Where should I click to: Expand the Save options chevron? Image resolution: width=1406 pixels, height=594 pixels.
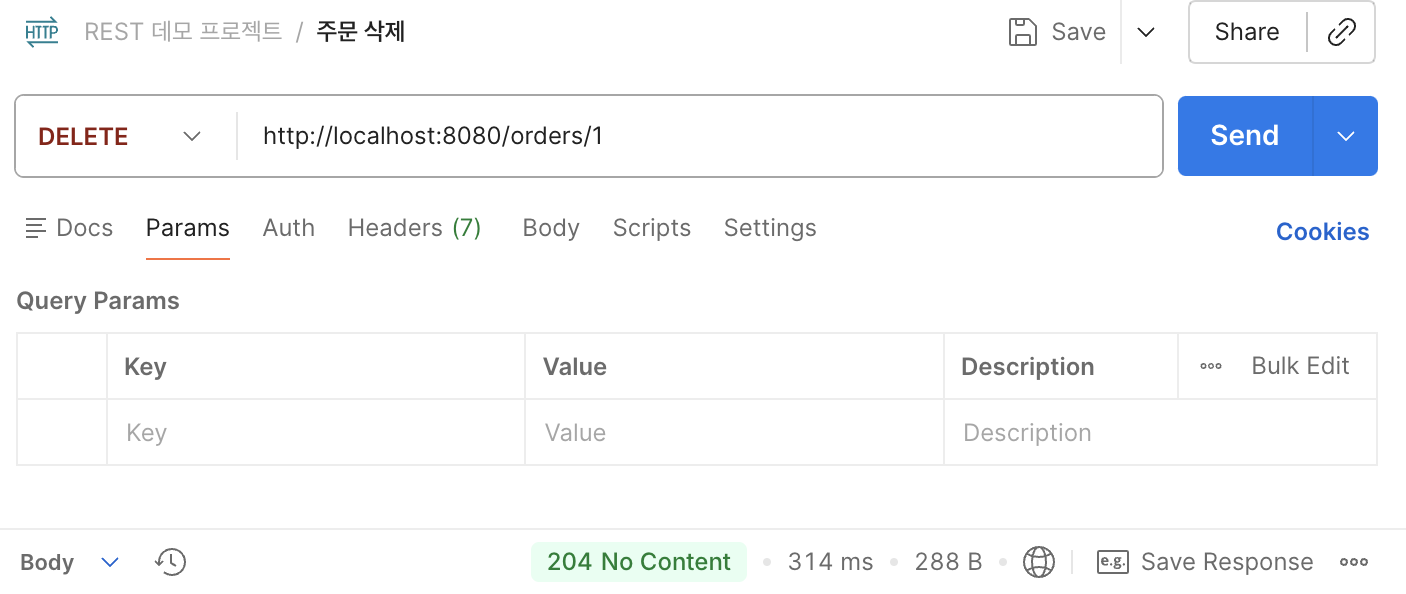click(1147, 32)
